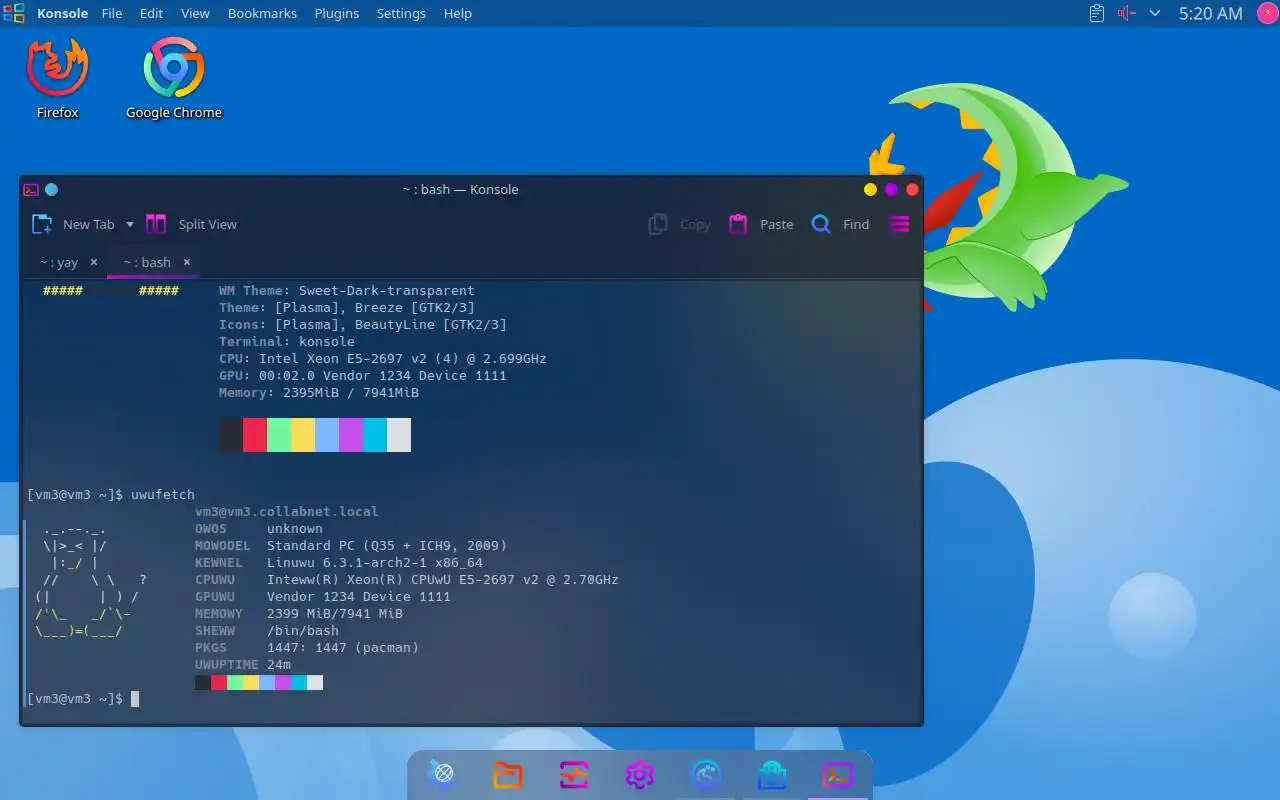Screen dimensions: 1280x800
Task: Open the New Tab dropdown arrow
Action: point(130,224)
